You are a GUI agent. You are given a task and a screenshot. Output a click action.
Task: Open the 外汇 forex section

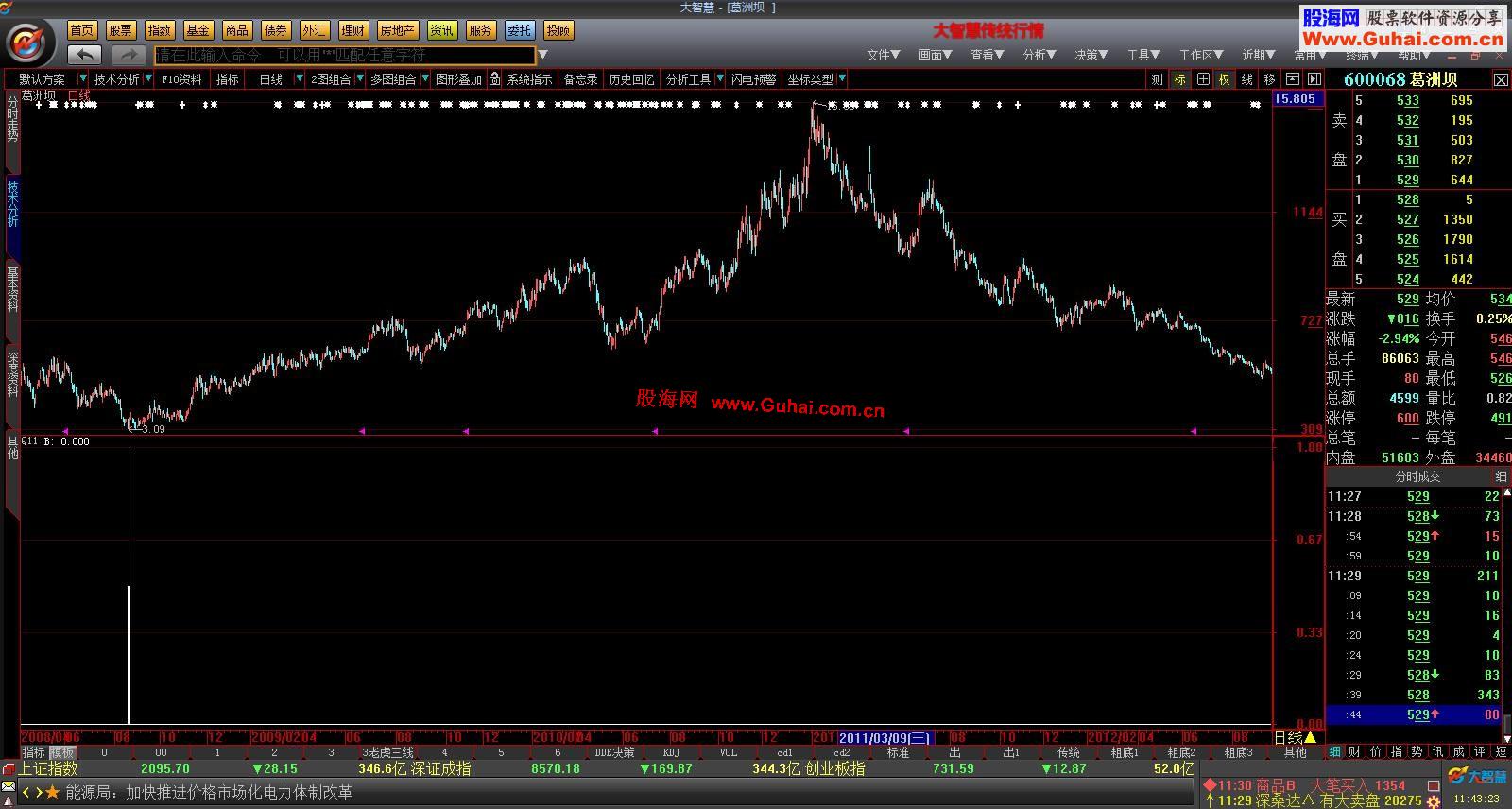click(314, 30)
